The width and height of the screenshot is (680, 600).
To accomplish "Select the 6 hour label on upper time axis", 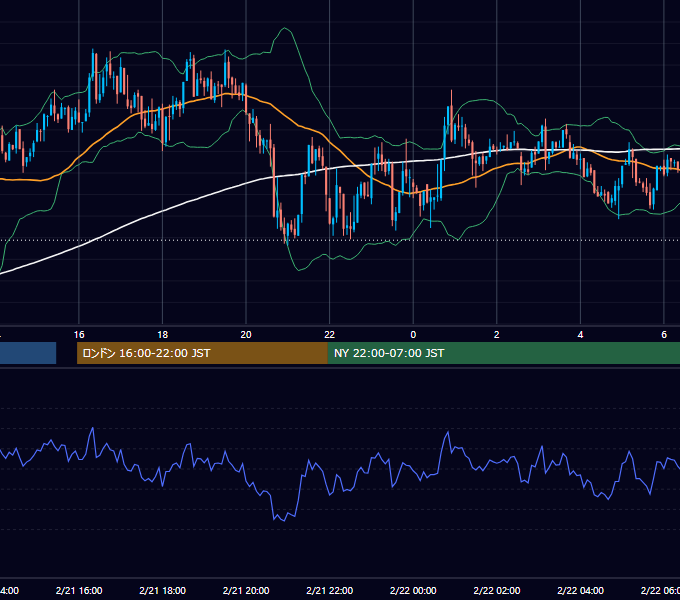I will 664,335.
